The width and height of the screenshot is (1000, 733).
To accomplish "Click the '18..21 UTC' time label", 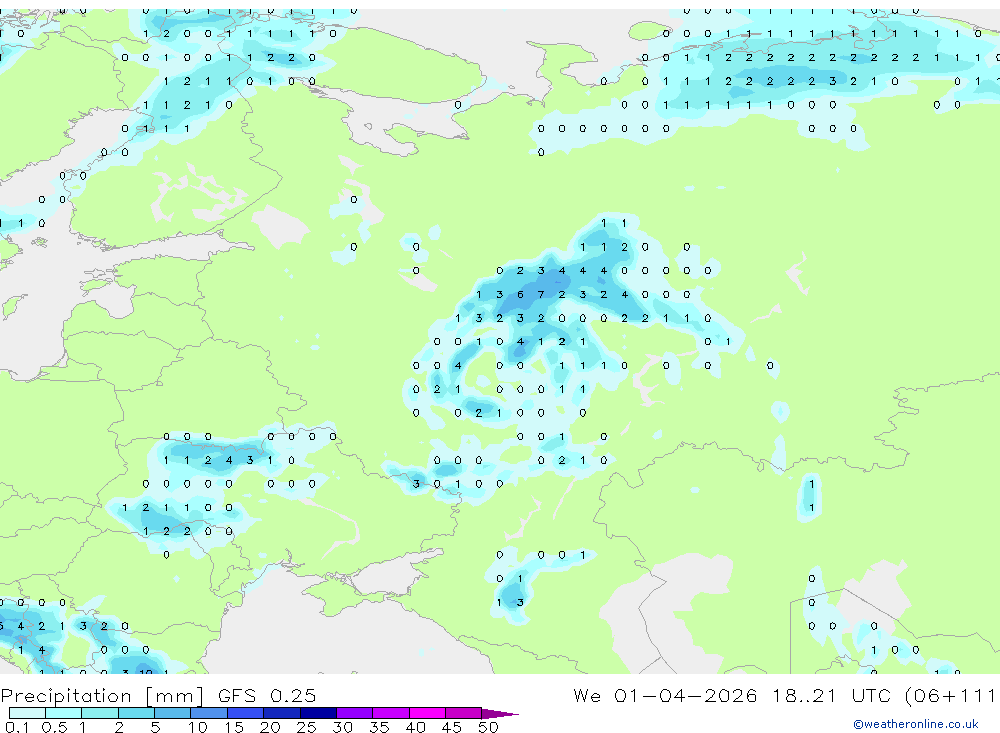I will pyautogui.click(x=834, y=695).
